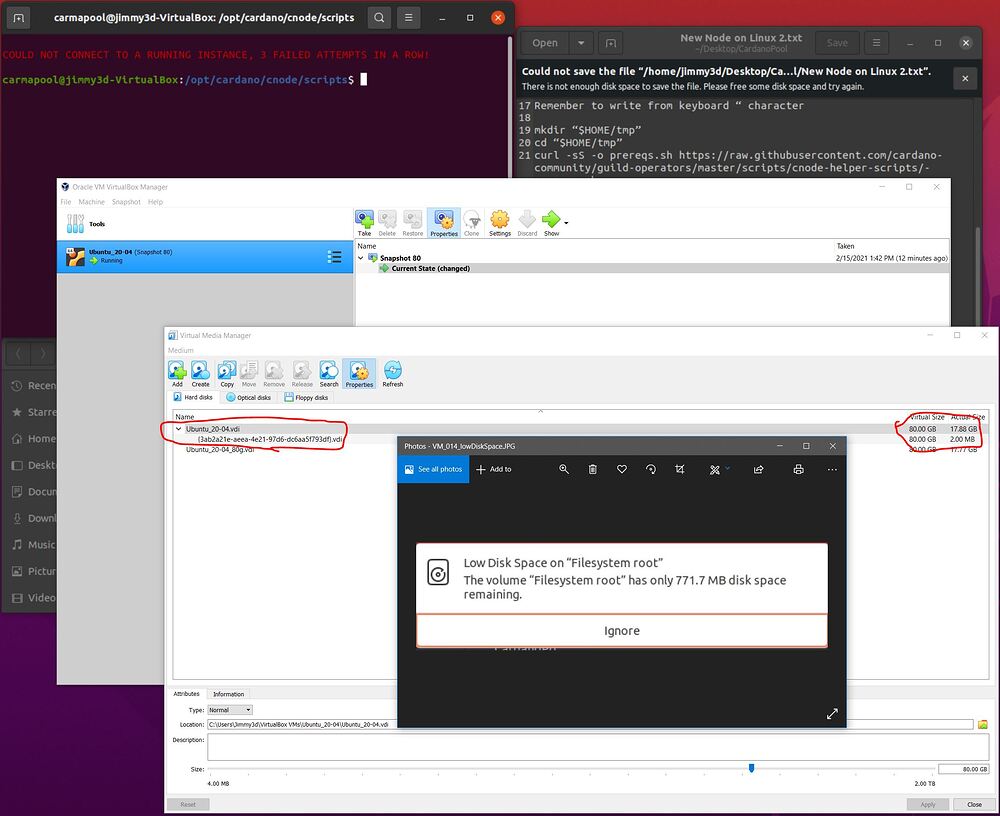The width and height of the screenshot is (1000, 816).
Task: Click Release medium icon
Action: pos(302,374)
